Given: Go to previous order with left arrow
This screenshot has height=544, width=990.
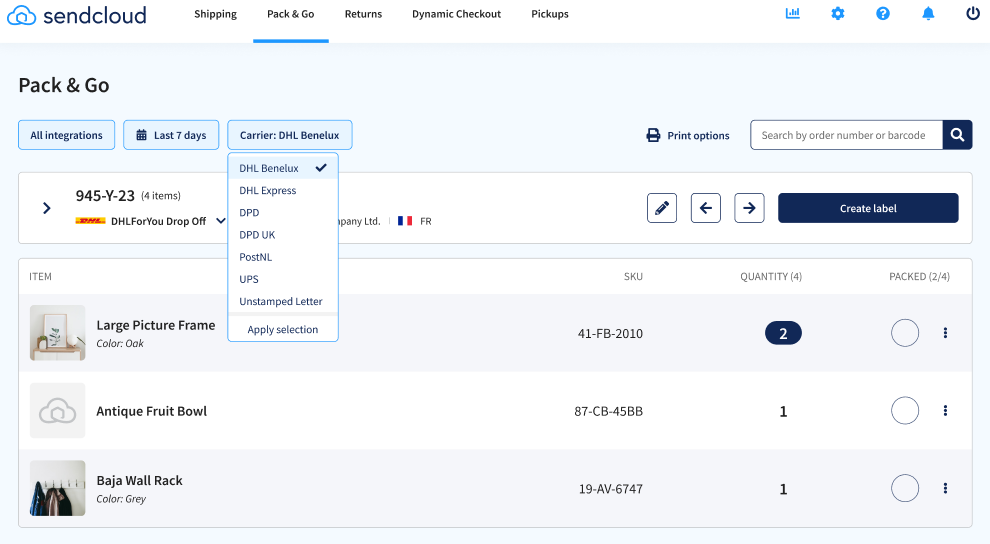Looking at the screenshot, I should click(706, 208).
